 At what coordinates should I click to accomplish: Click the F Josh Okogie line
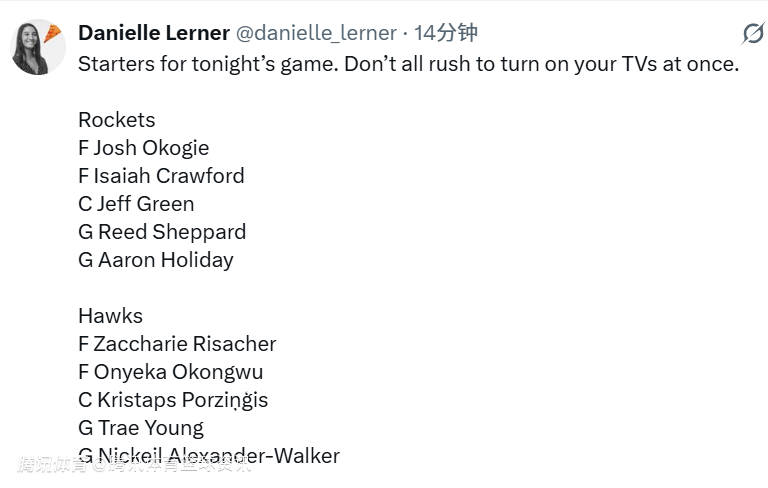click(x=144, y=148)
